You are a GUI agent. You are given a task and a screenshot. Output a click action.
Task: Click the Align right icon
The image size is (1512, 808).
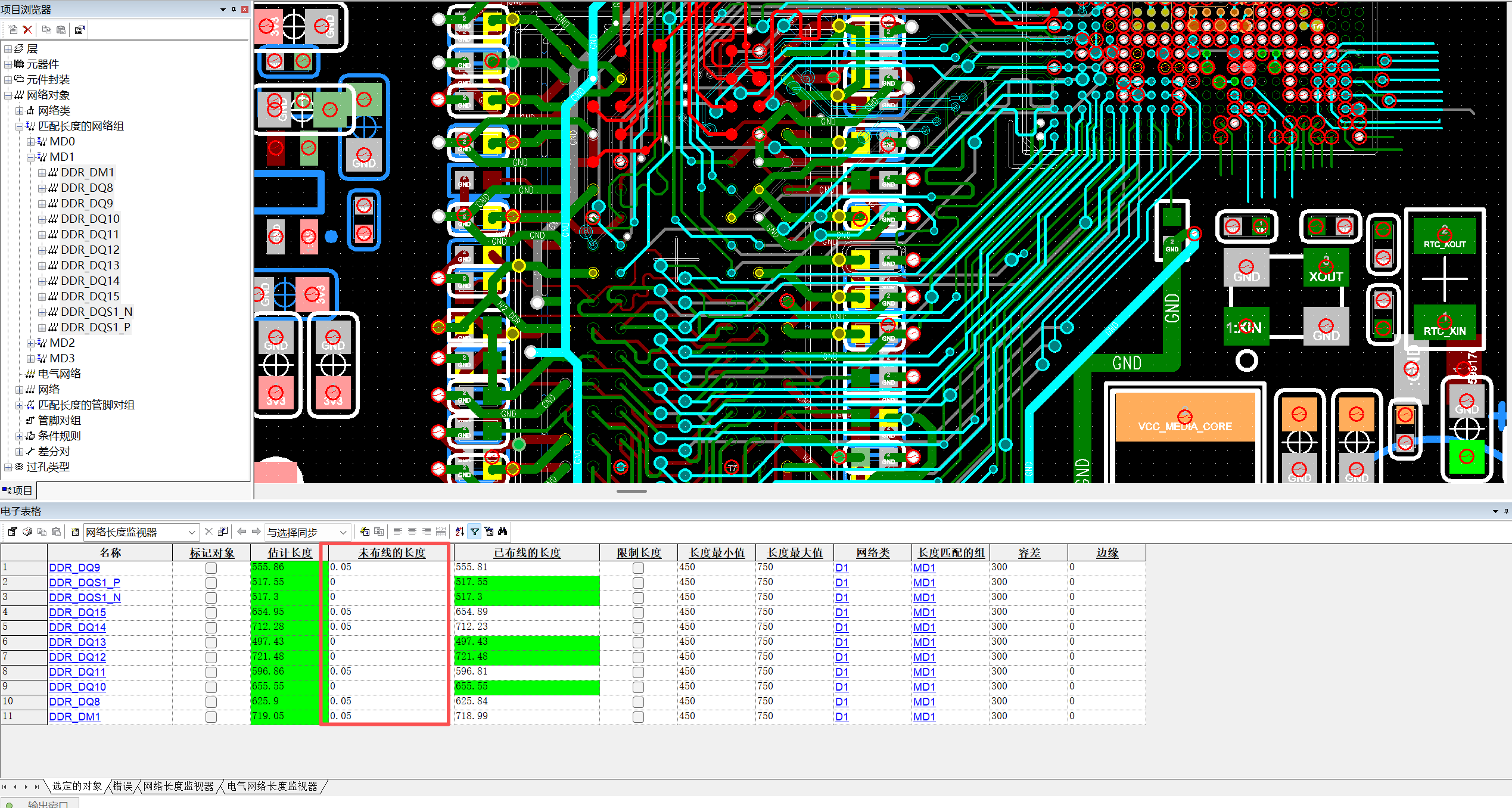[x=427, y=532]
